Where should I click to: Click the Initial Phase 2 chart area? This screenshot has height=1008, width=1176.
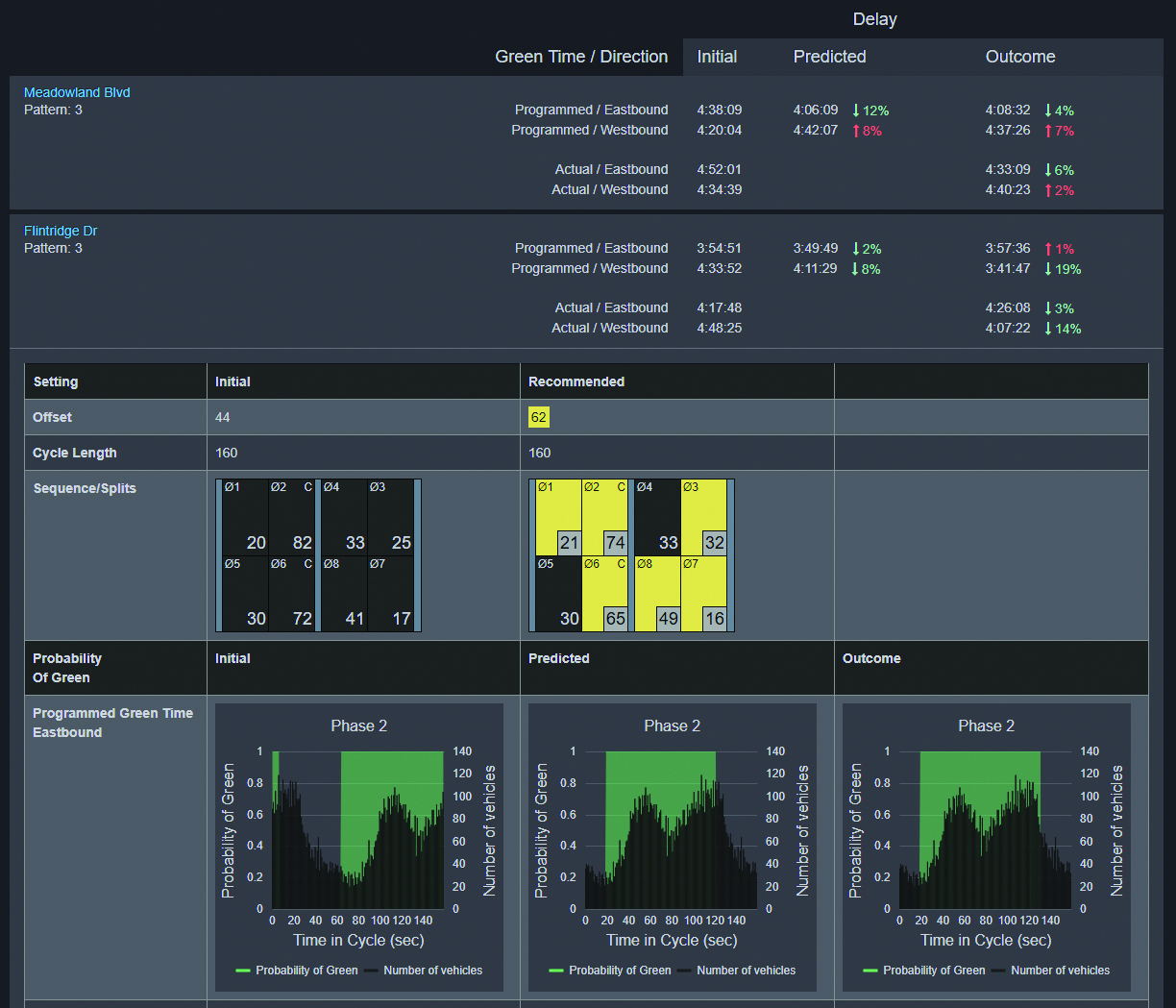tap(358, 830)
